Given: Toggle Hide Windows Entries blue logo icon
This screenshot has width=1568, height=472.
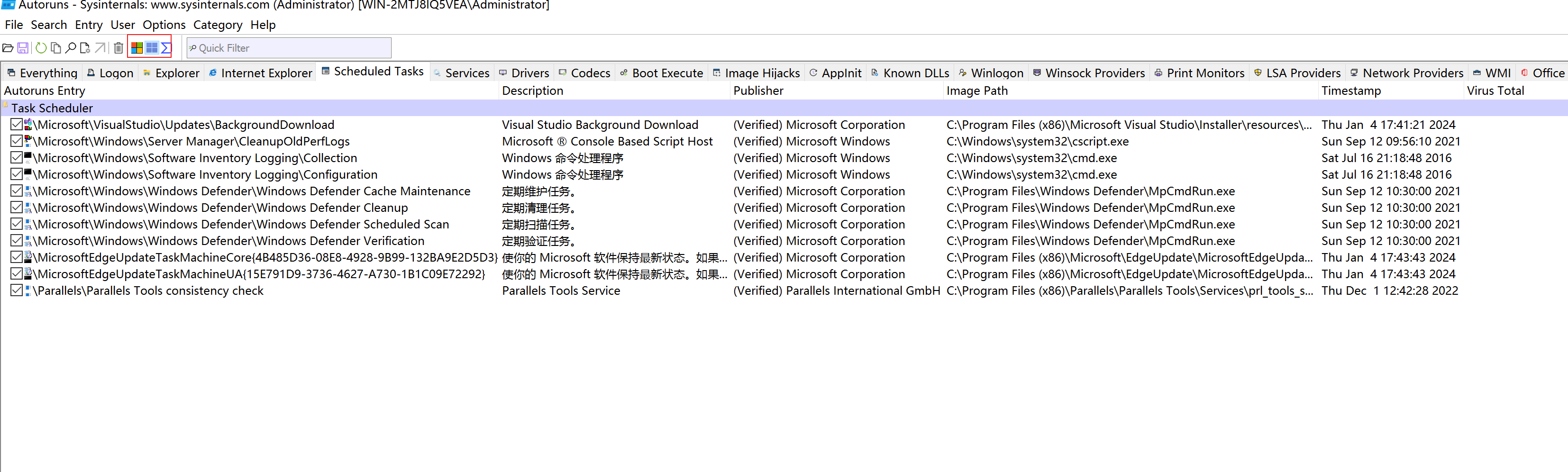Looking at the screenshot, I should [x=152, y=47].
